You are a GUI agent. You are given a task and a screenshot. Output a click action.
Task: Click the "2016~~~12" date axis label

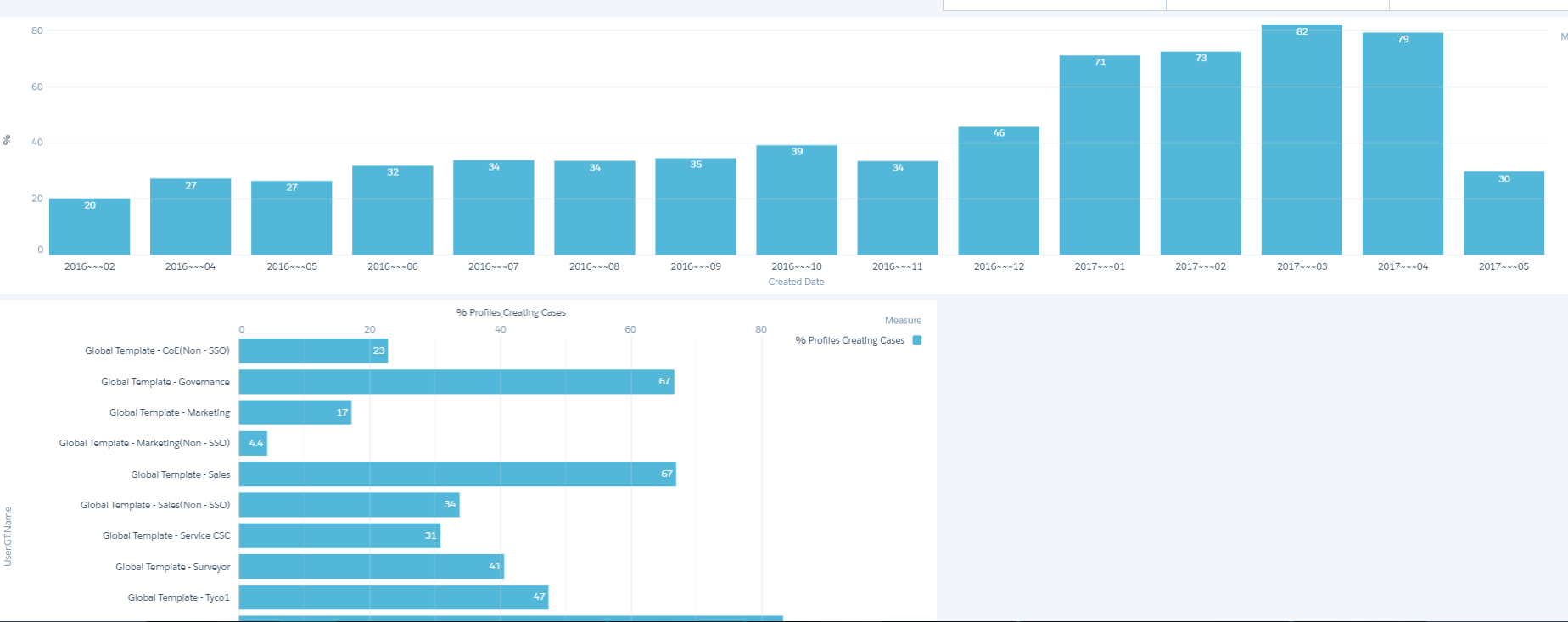(999, 266)
